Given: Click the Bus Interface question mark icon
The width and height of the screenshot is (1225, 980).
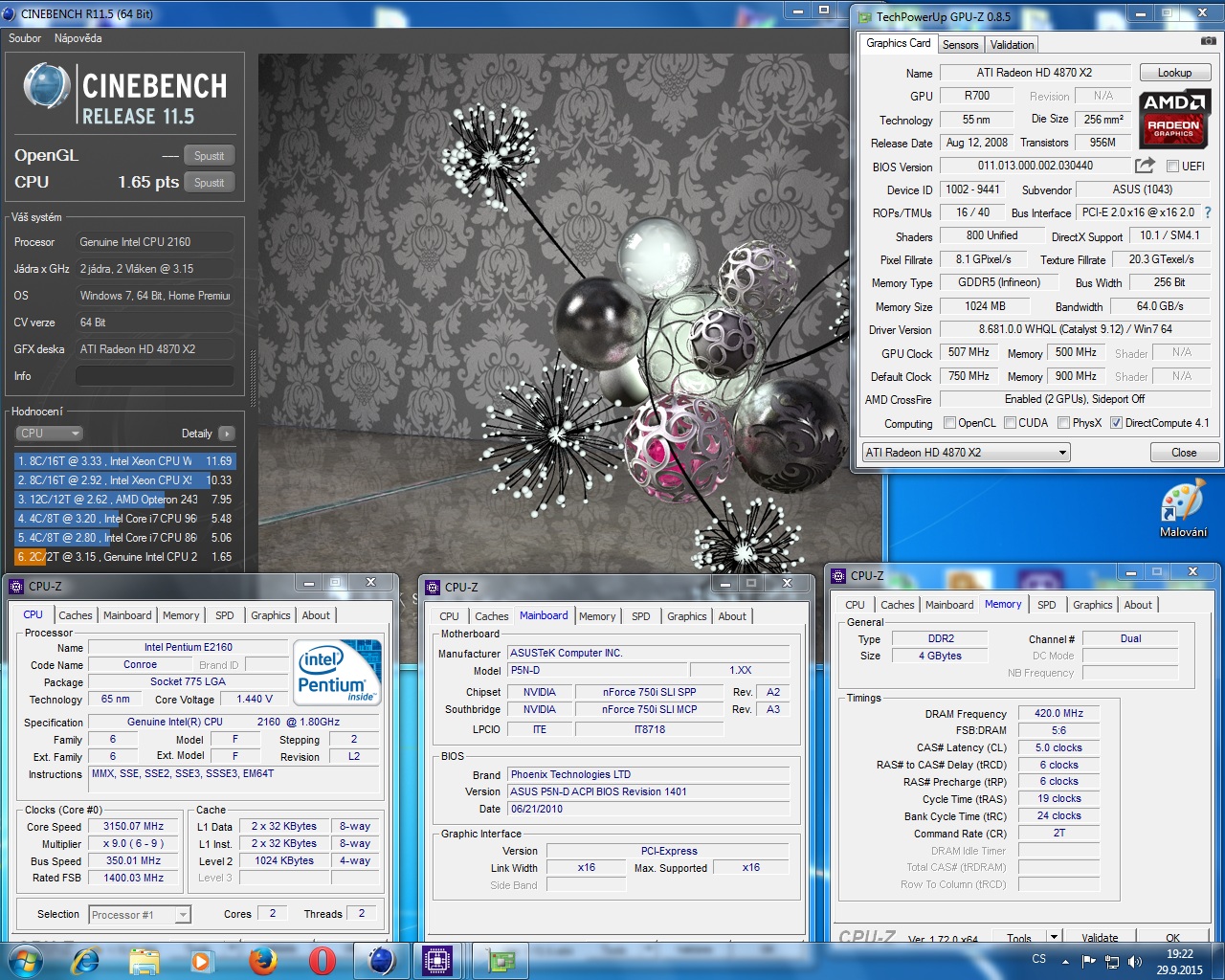Looking at the screenshot, I should click(1208, 212).
